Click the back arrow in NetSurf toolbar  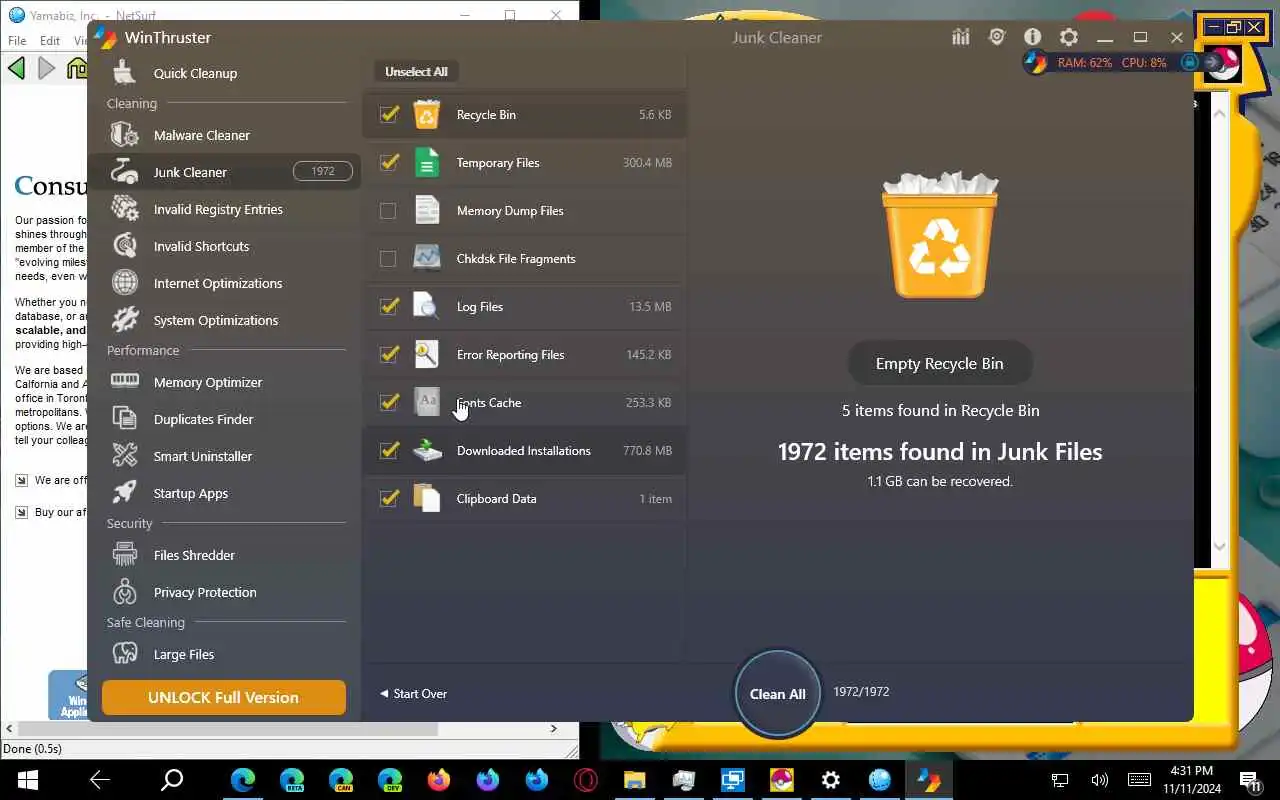(16, 68)
